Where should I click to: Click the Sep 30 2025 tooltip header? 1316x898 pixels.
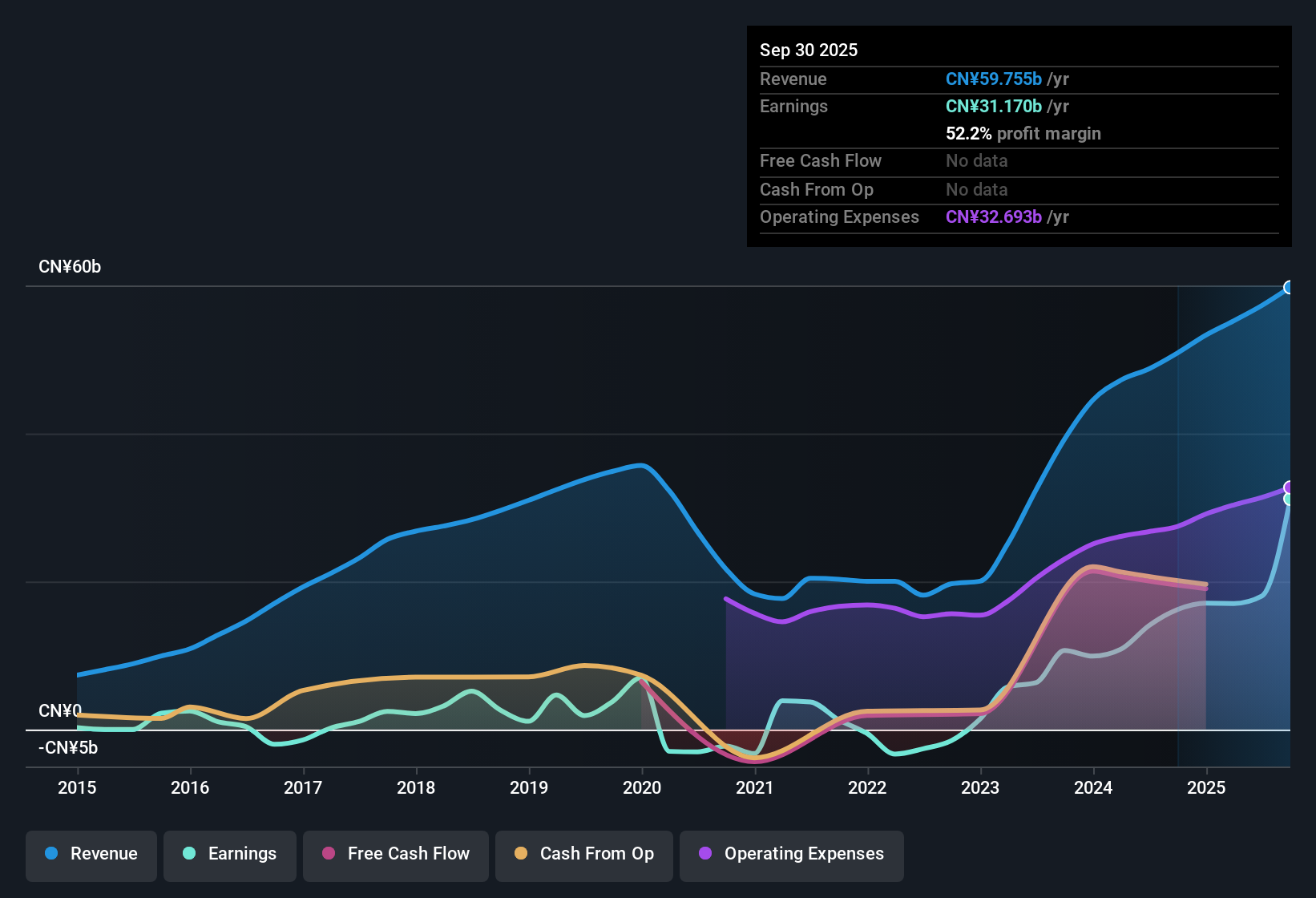(x=809, y=50)
